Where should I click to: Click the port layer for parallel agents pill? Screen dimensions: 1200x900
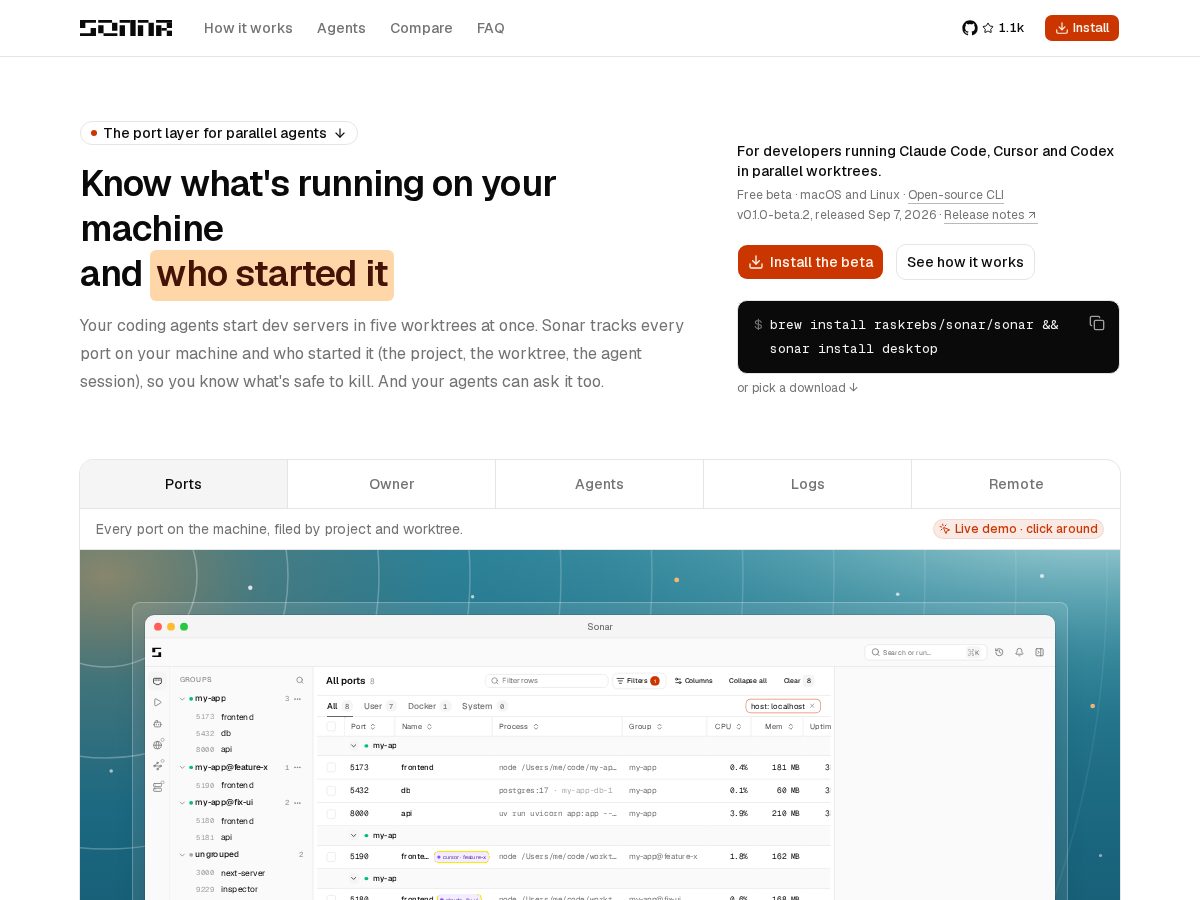tap(219, 133)
